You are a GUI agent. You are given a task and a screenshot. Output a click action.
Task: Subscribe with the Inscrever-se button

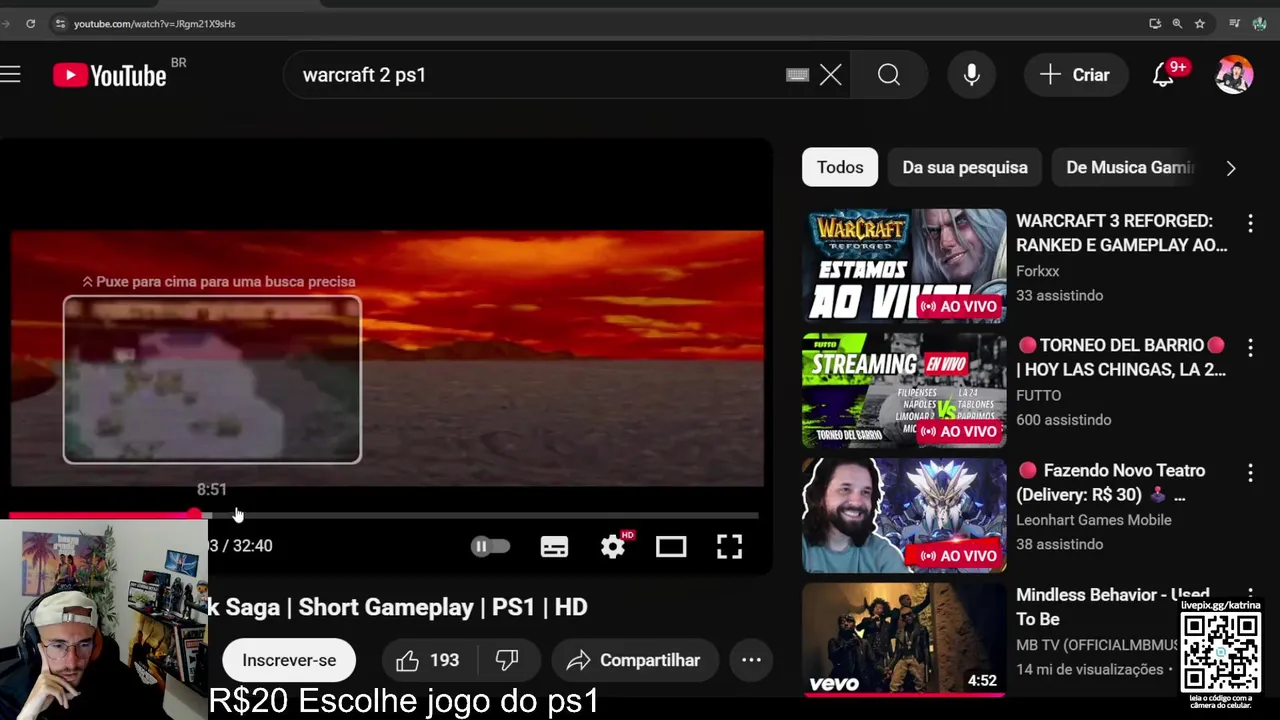tap(289, 660)
